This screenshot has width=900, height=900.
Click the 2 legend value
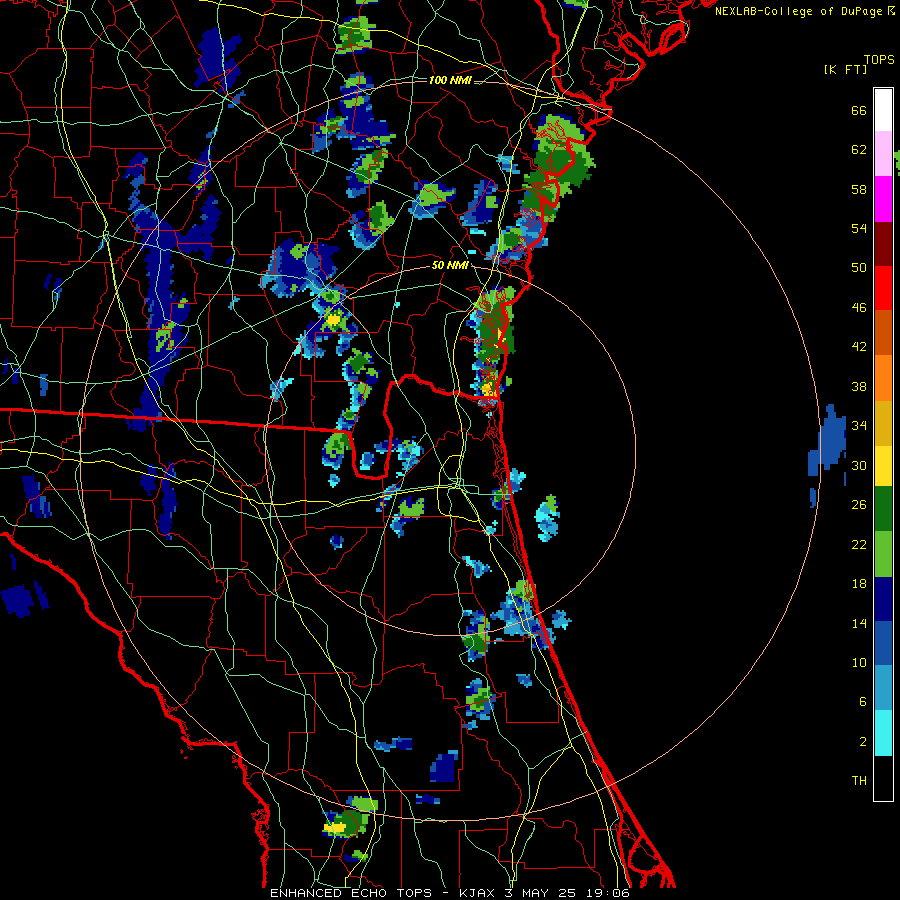point(863,742)
